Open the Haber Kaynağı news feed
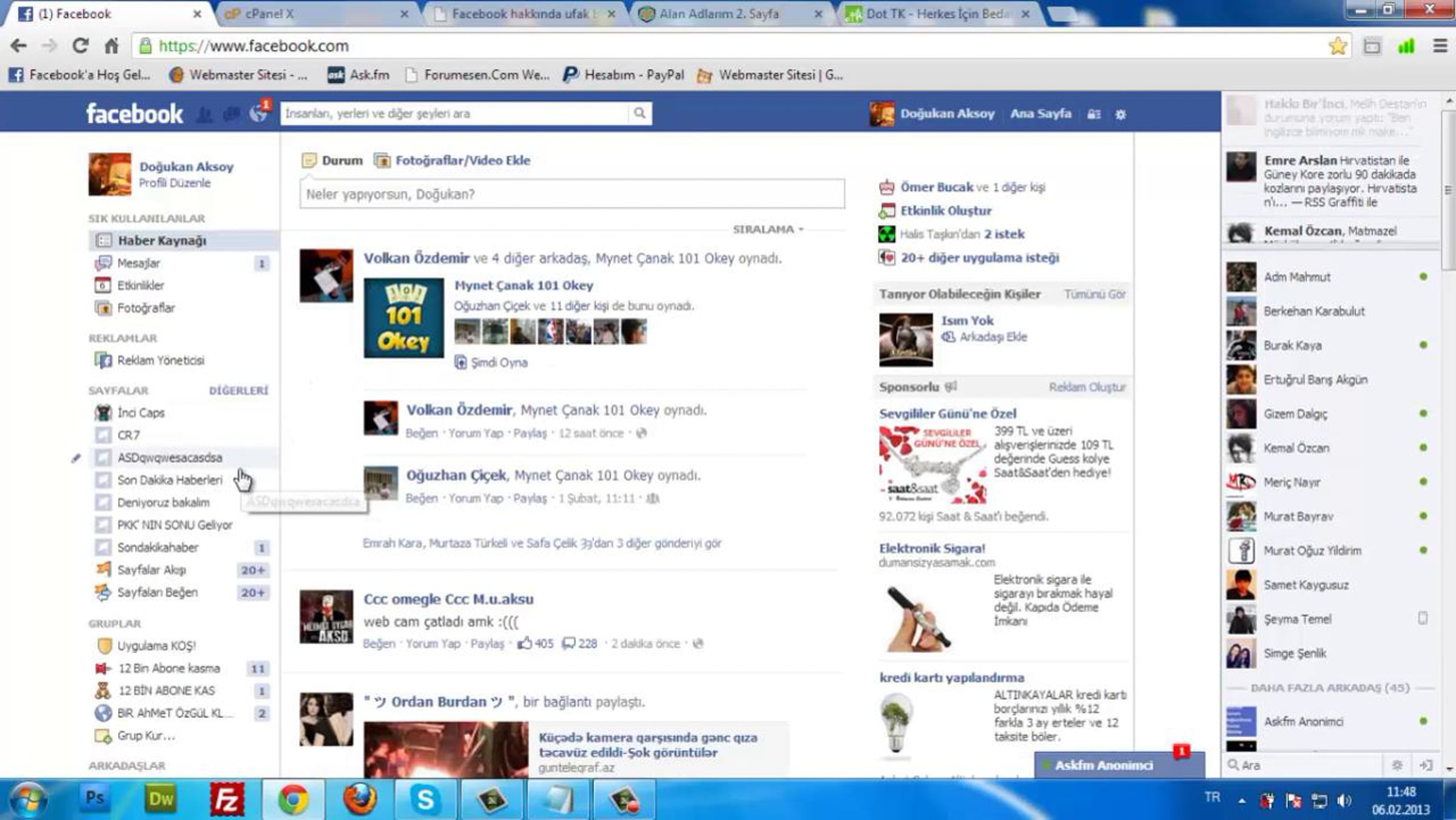This screenshot has height=820, width=1456. click(x=183, y=241)
